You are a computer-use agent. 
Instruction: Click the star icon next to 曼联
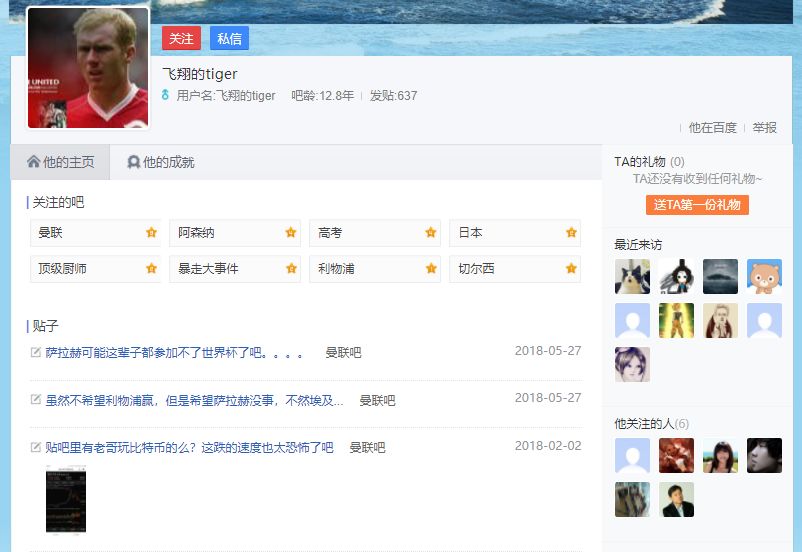pyautogui.click(x=151, y=233)
